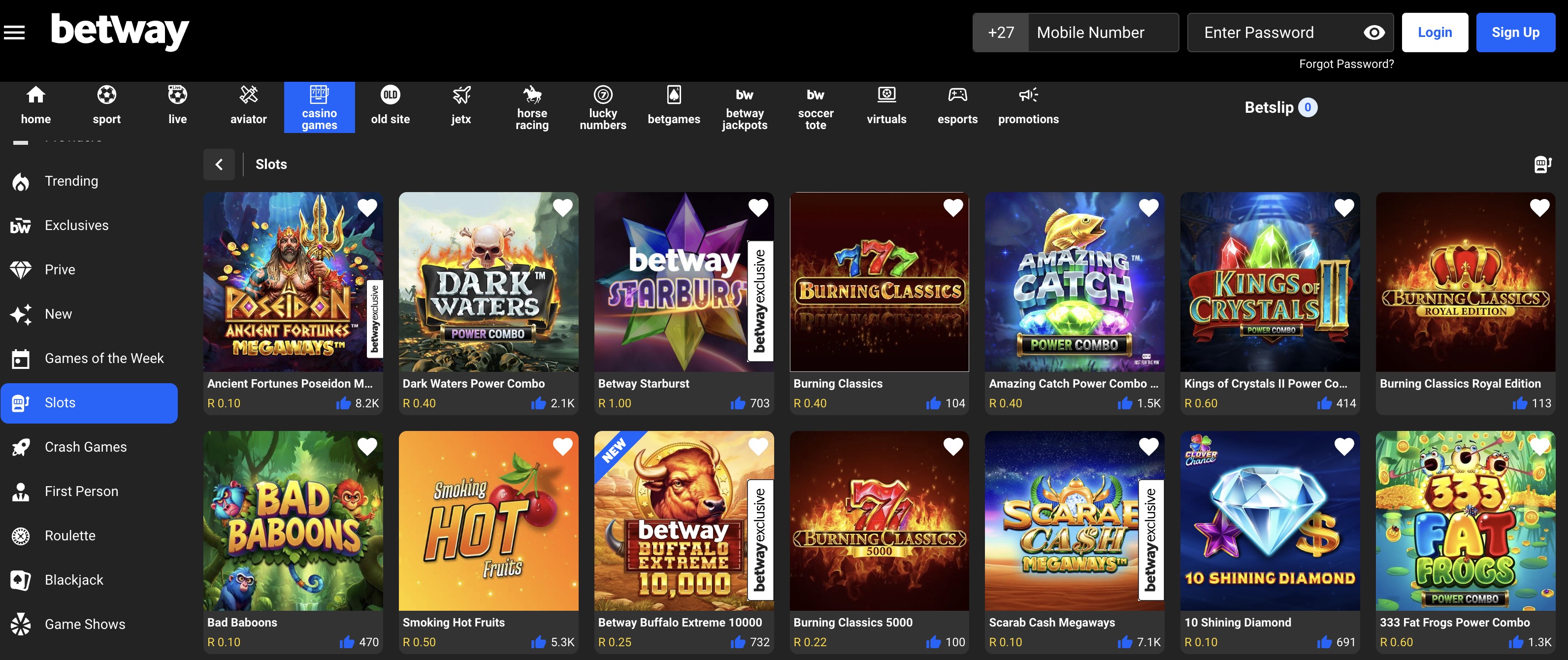Screen dimensions: 1568x660
Task: Open esports tab
Action: pos(957,106)
